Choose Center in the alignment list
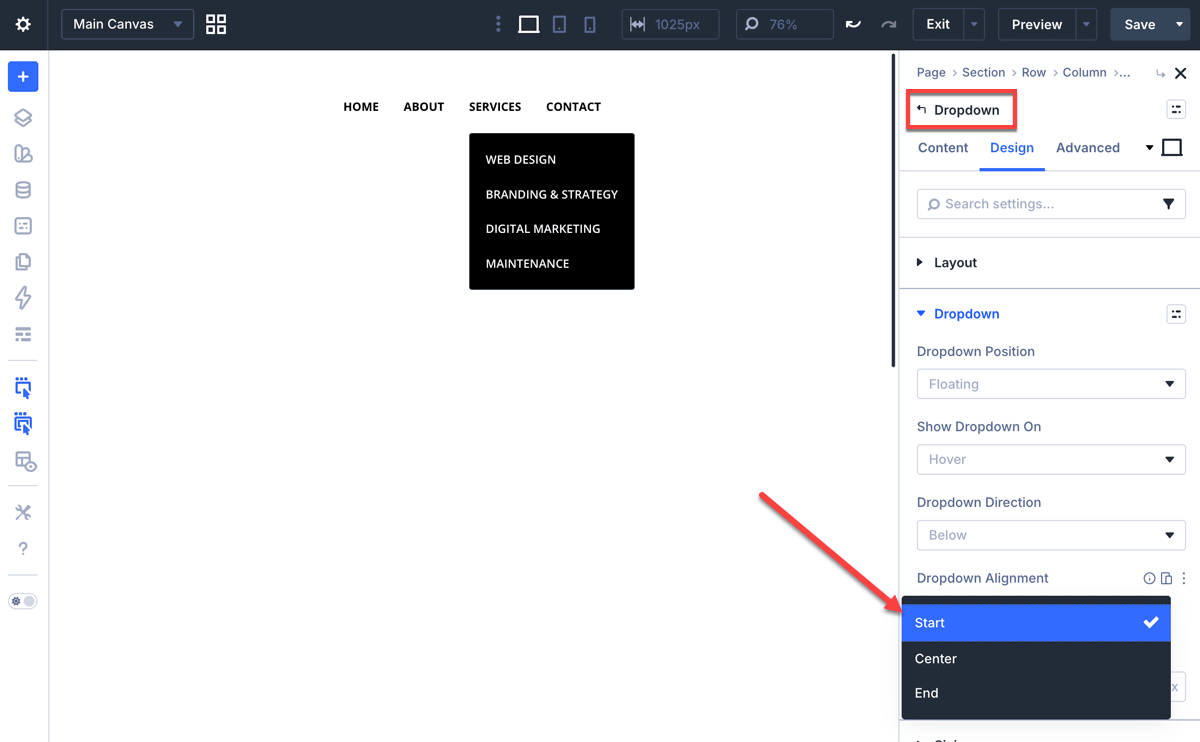The width and height of the screenshot is (1200, 742). pos(936,659)
